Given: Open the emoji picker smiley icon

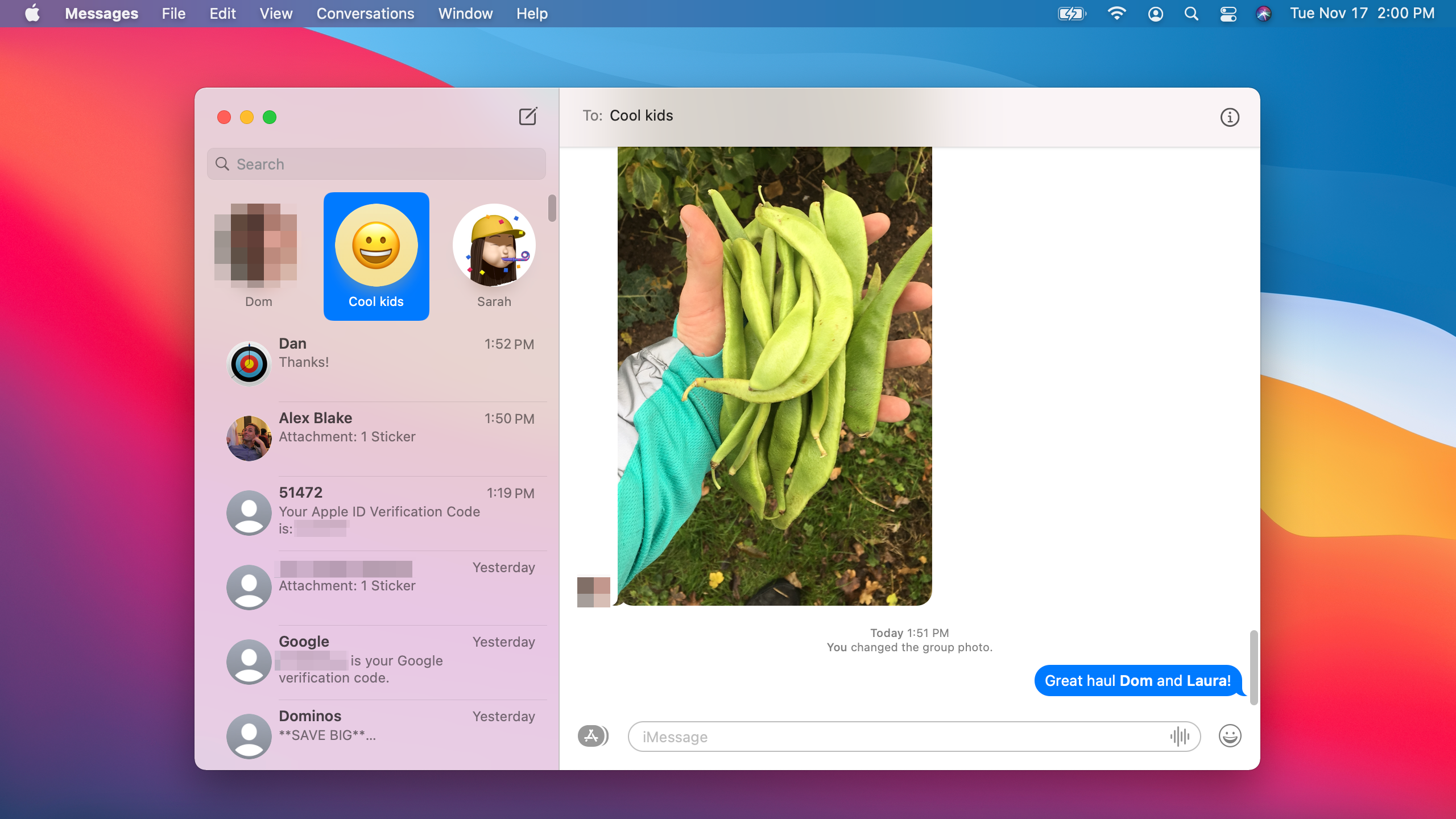Looking at the screenshot, I should coord(1229,736).
